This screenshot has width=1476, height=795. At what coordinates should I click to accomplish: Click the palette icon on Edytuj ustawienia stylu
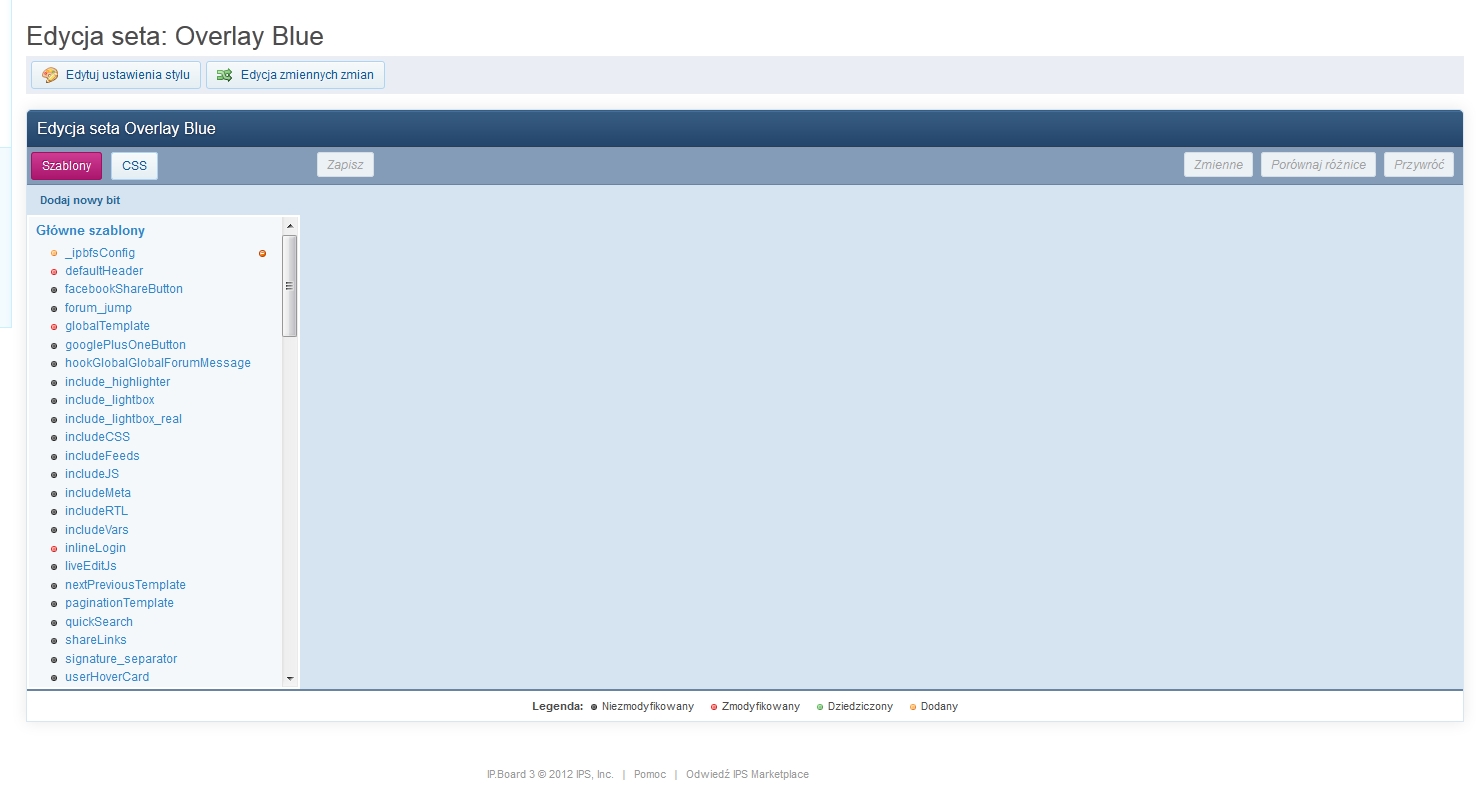[x=50, y=75]
